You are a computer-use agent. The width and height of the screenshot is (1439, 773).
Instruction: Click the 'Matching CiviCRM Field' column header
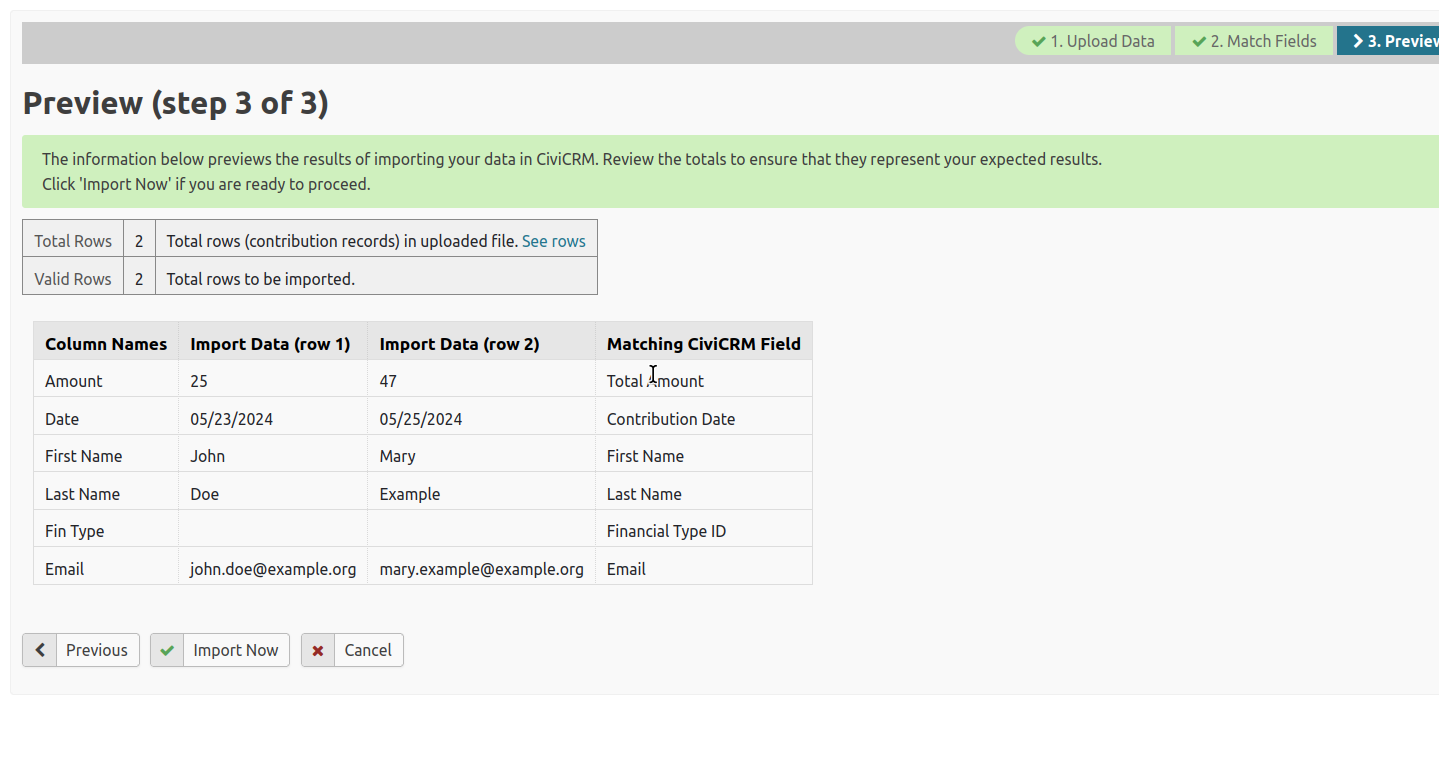click(x=703, y=344)
